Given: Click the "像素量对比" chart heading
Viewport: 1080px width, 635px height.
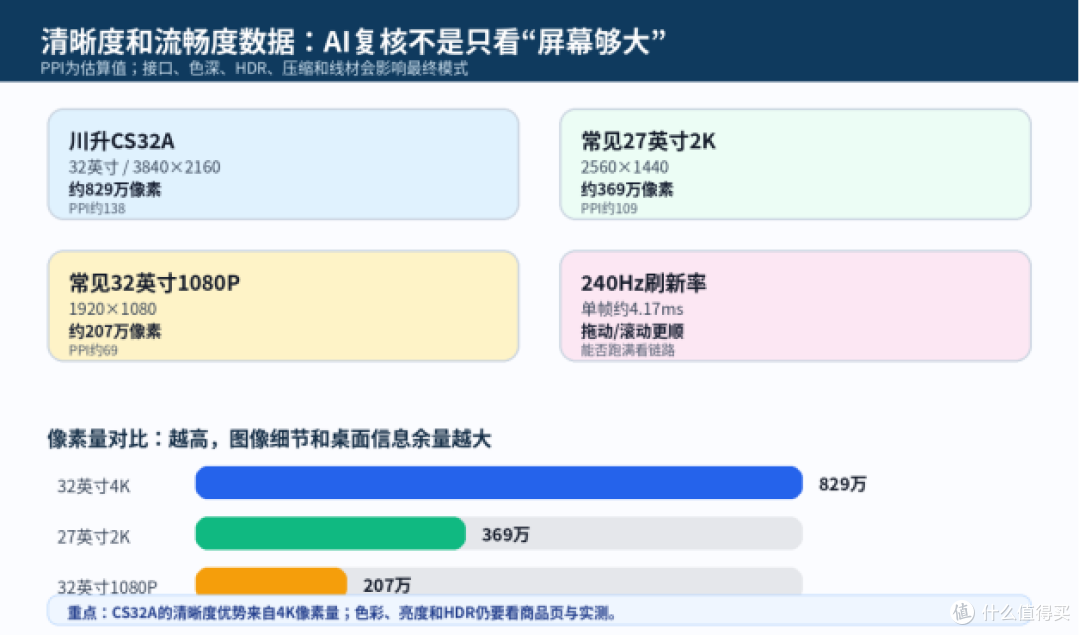Looking at the screenshot, I should (269, 439).
